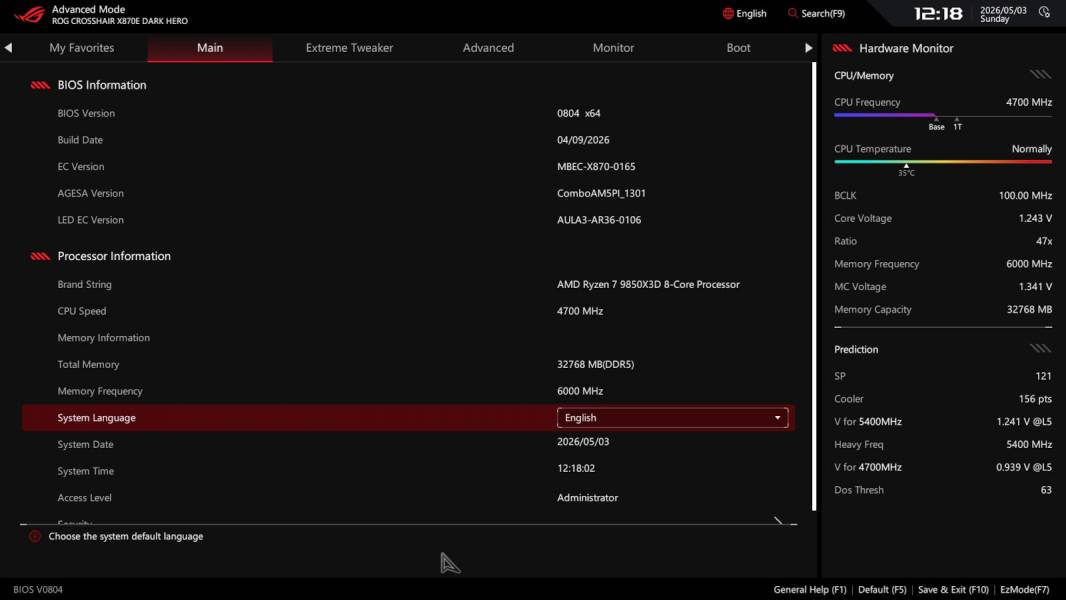Click the SP value 121
This screenshot has height=600, width=1066.
click(1044, 376)
